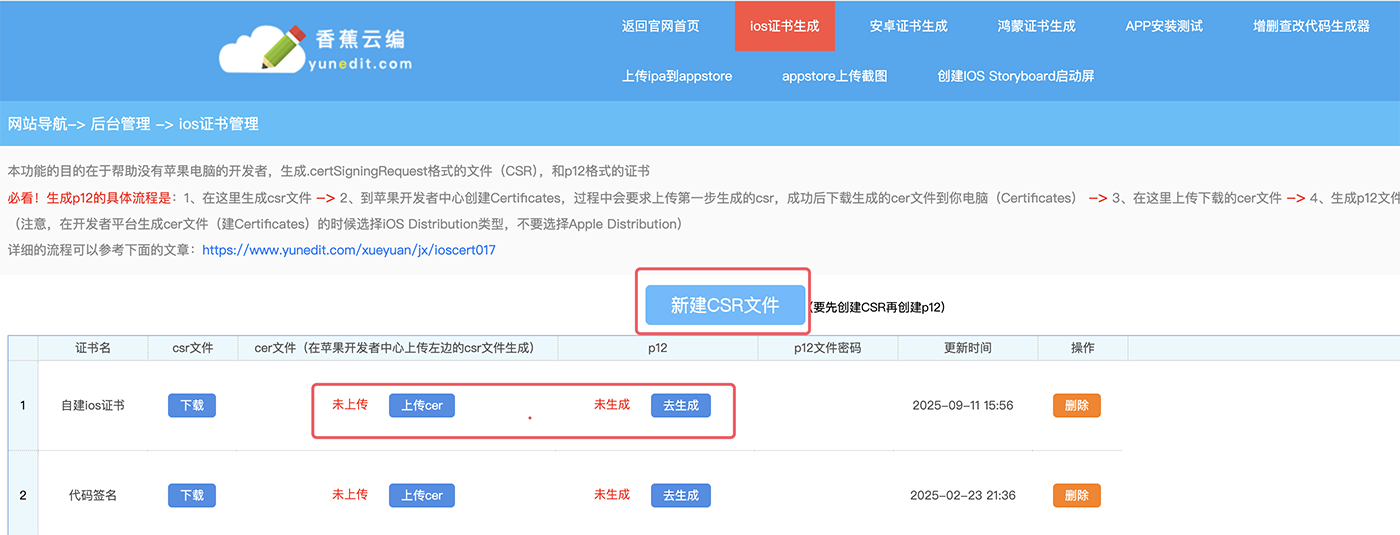
Task: Open the APP安装测试 menu item
Action: point(1164,26)
